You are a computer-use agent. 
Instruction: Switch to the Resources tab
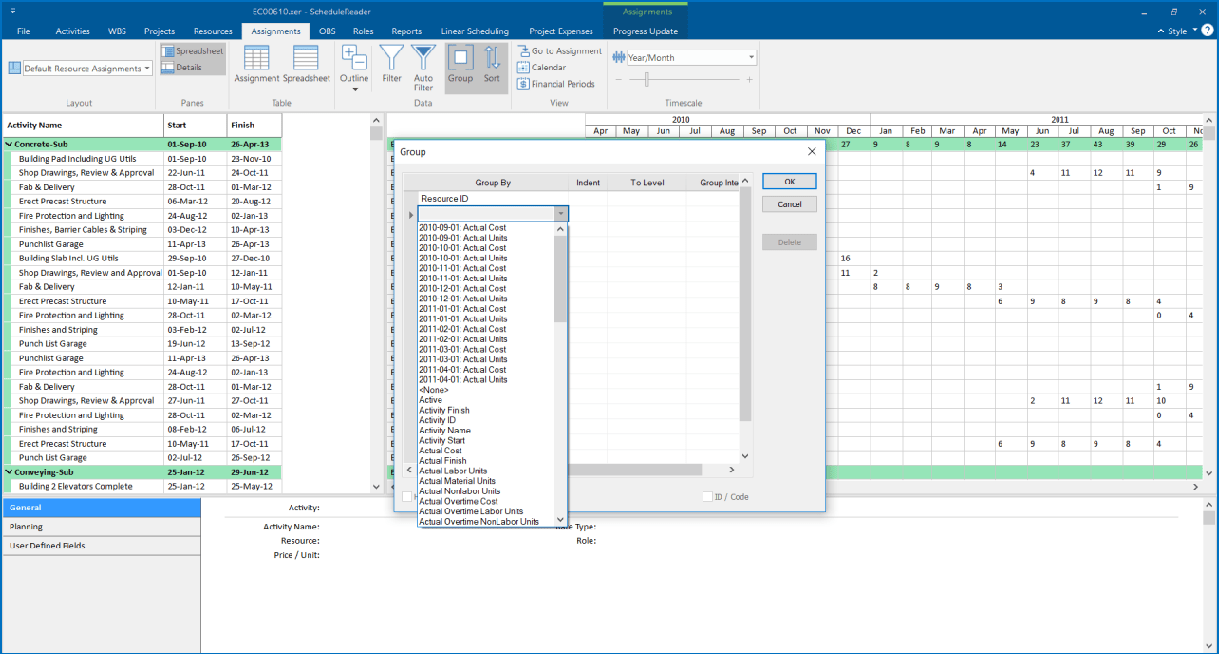(x=212, y=31)
